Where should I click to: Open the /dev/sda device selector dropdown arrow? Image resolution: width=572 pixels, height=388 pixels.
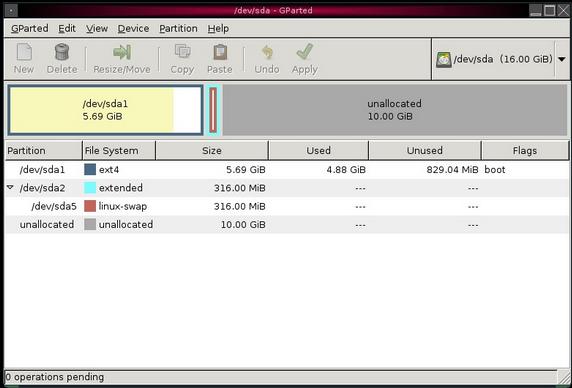(x=562, y=59)
